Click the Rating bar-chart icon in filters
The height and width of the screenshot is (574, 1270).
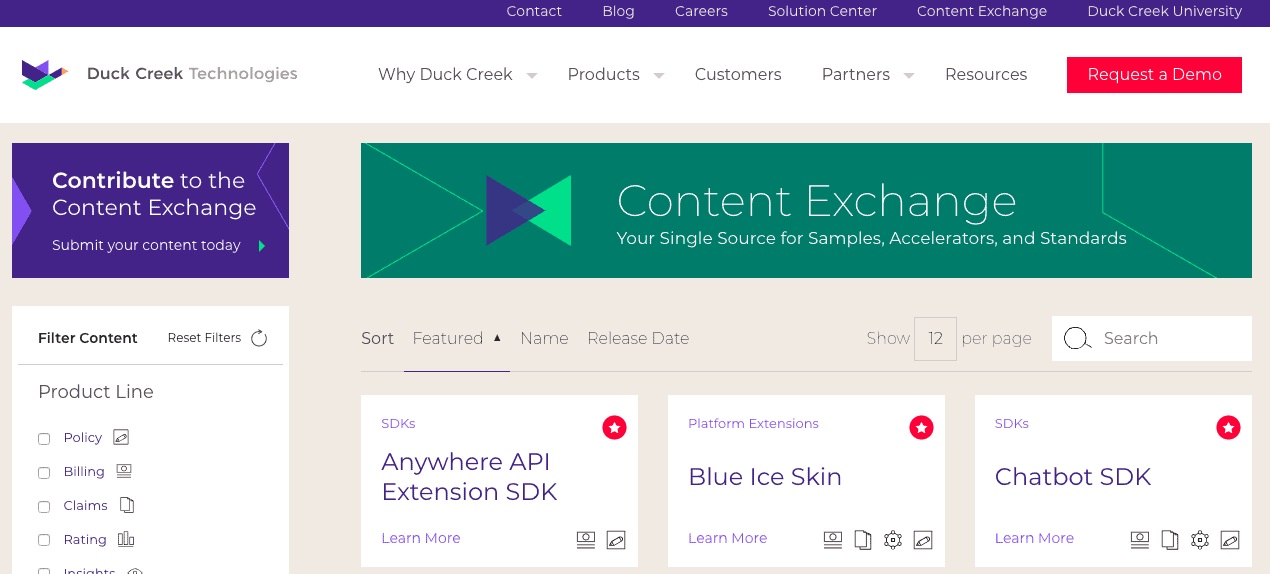pos(126,539)
